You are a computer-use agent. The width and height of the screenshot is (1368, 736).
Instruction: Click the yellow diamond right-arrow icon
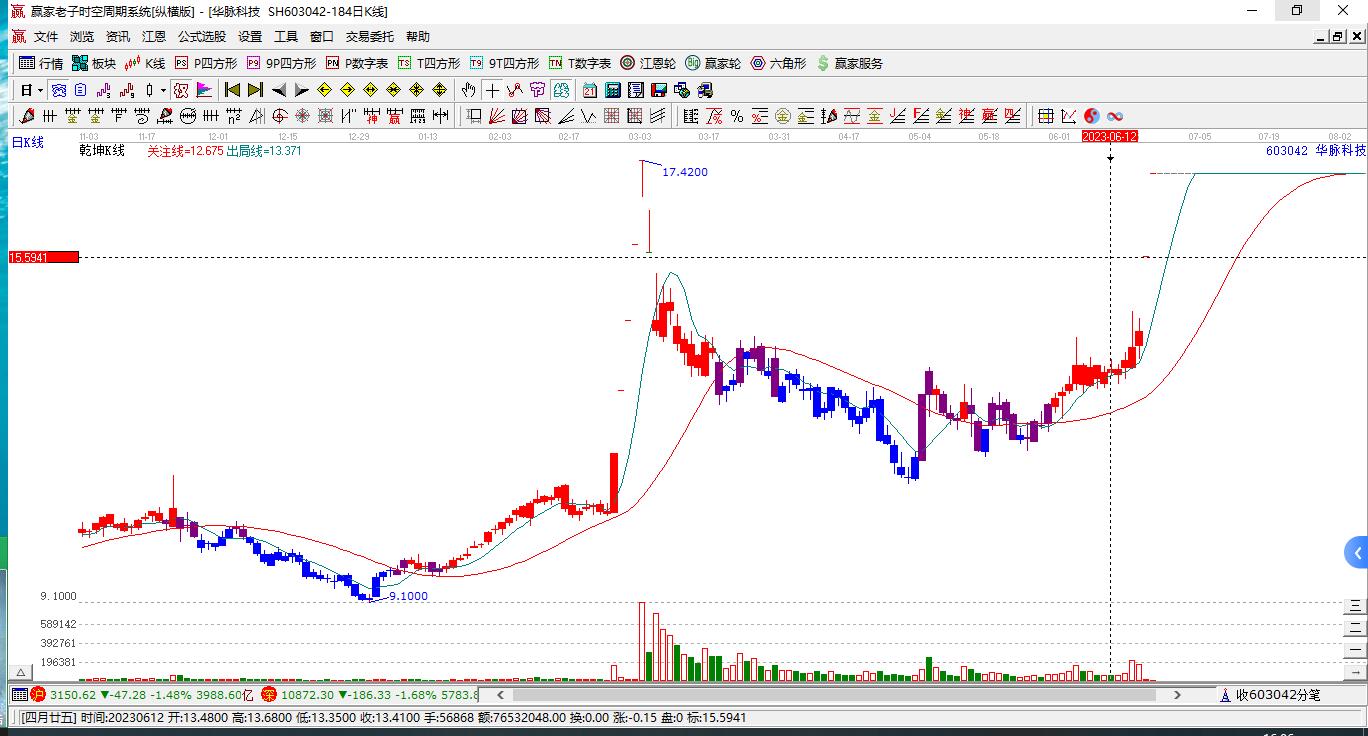point(347,90)
